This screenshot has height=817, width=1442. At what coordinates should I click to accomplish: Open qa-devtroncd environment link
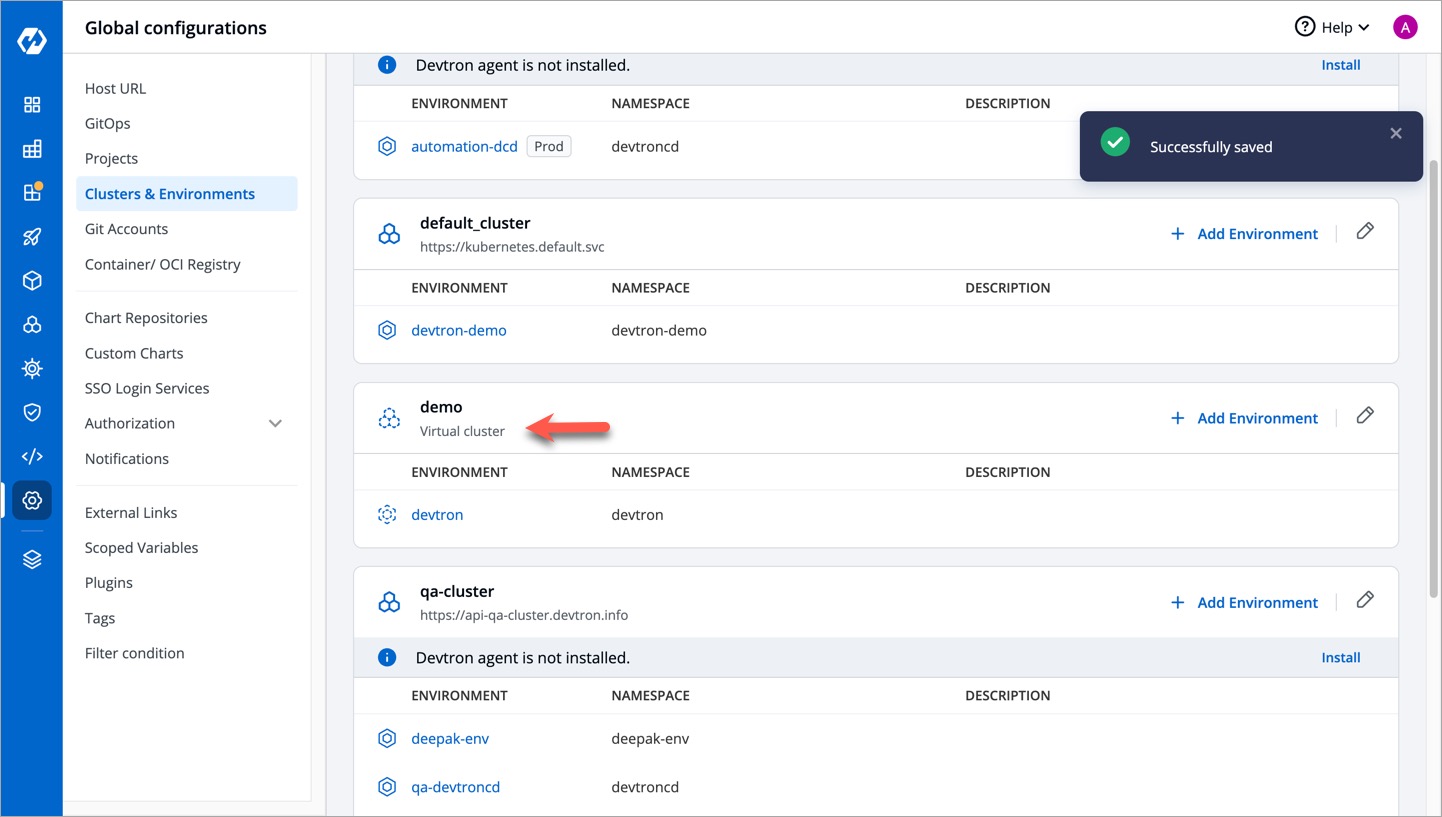pos(456,786)
